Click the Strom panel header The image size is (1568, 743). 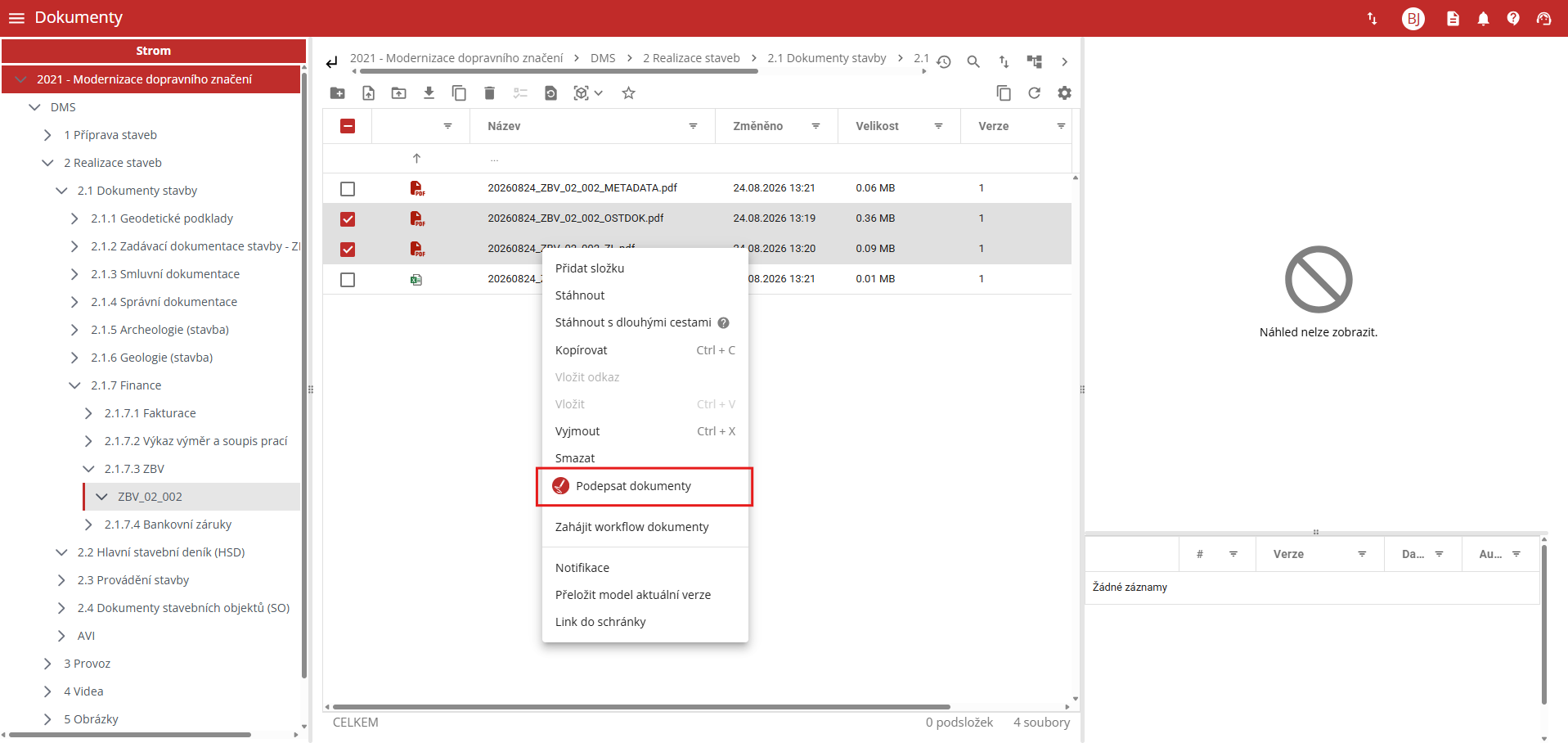point(154,51)
